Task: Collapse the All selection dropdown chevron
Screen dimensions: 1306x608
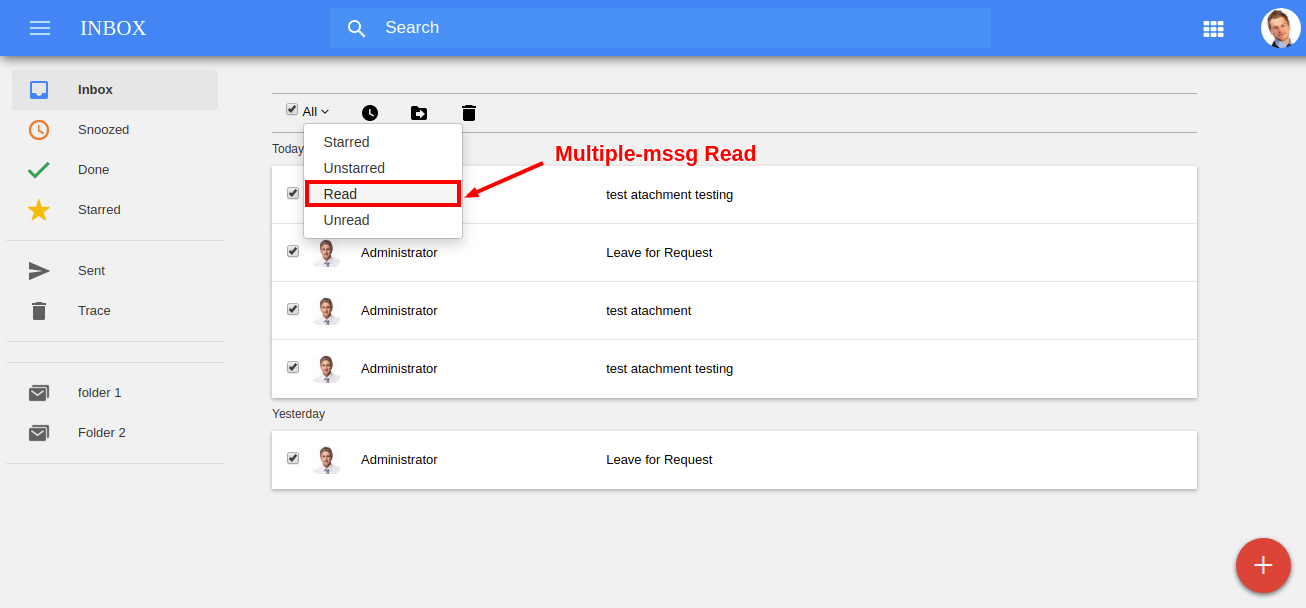Action: click(x=325, y=112)
